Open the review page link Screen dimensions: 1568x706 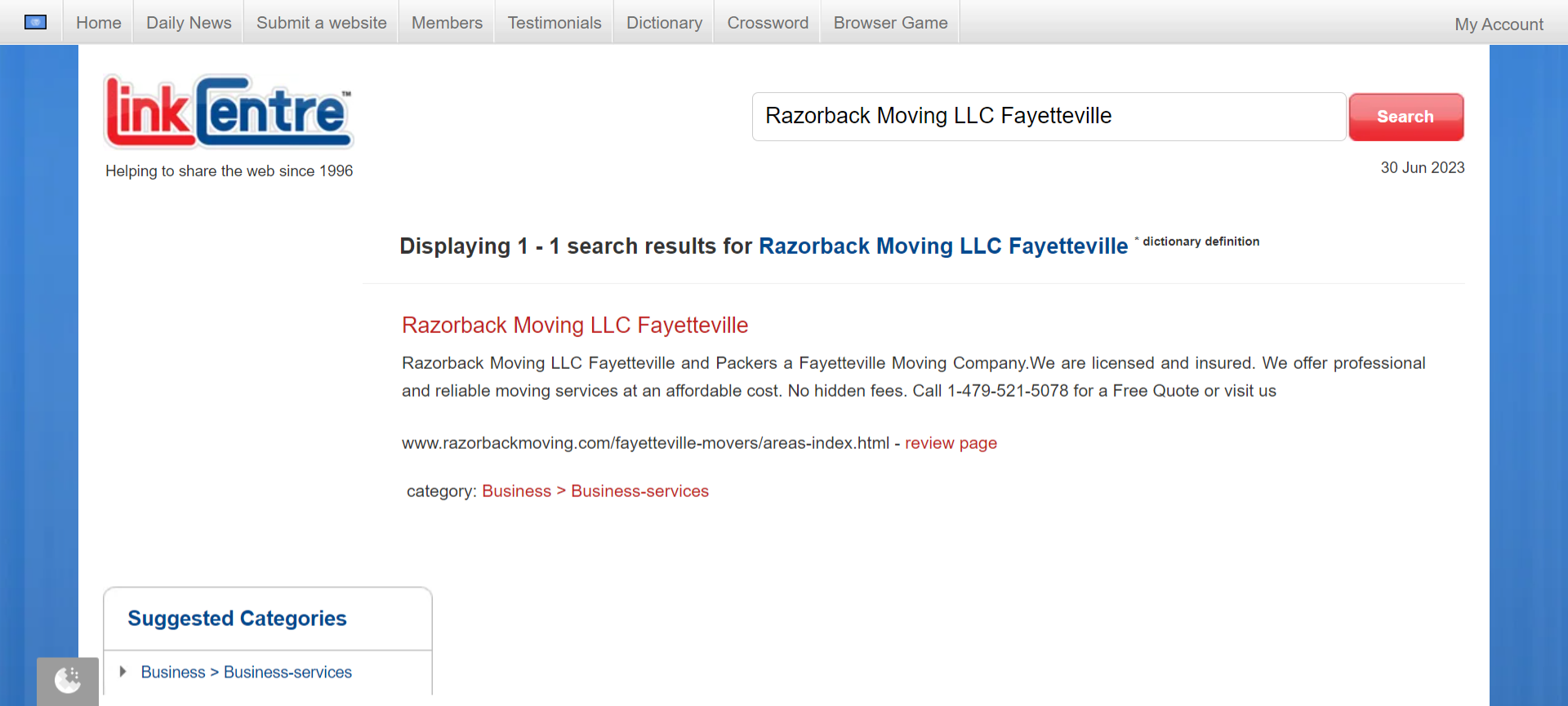[x=951, y=443]
